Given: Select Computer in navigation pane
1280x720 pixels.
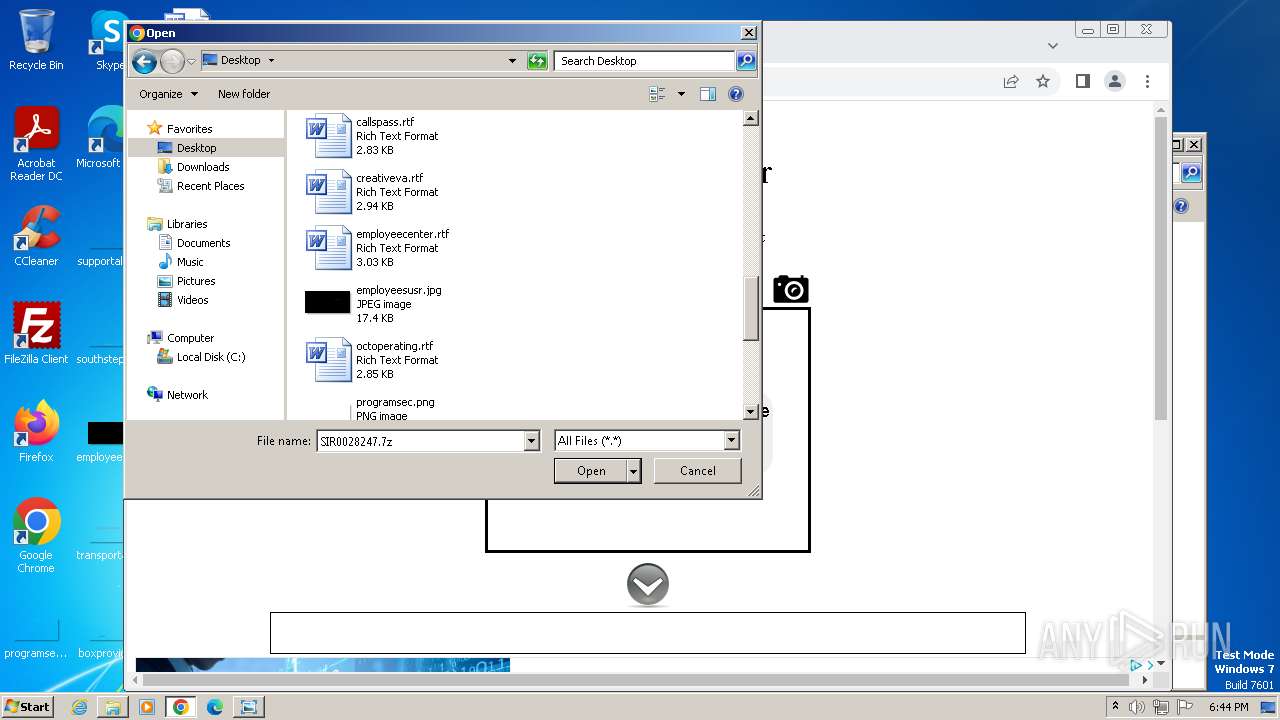Looking at the screenshot, I should tap(190, 338).
